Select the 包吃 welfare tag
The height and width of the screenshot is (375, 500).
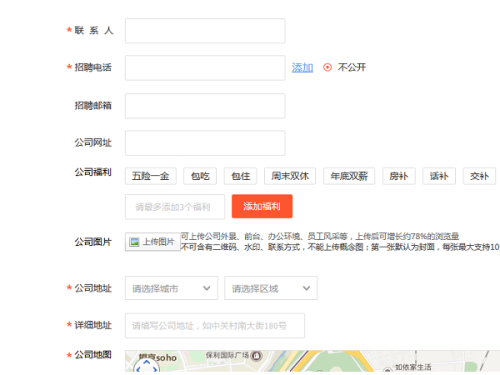click(200, 176)
